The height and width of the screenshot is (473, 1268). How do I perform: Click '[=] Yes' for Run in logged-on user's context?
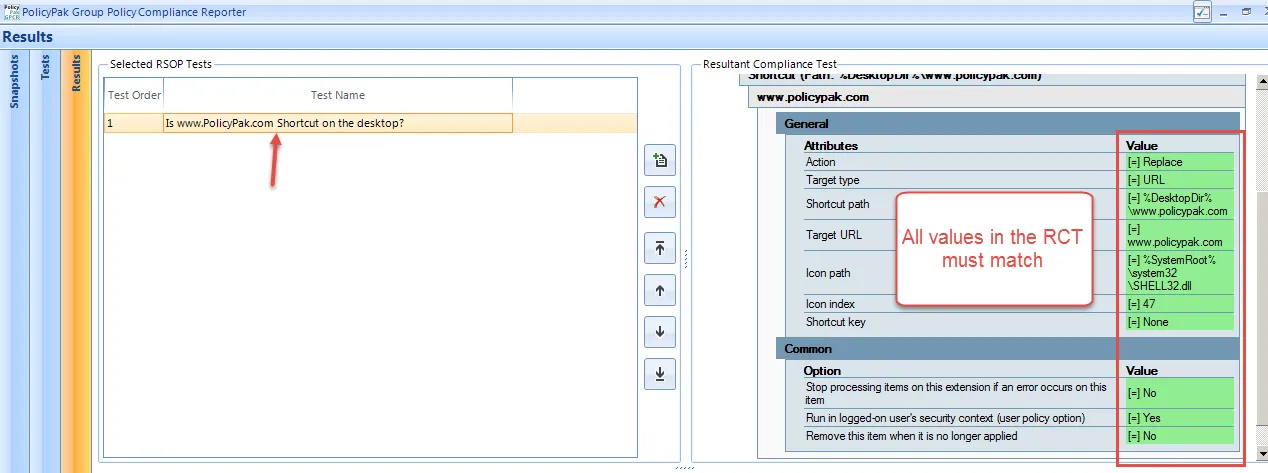pyautogui.click(x=1179, y=418)
